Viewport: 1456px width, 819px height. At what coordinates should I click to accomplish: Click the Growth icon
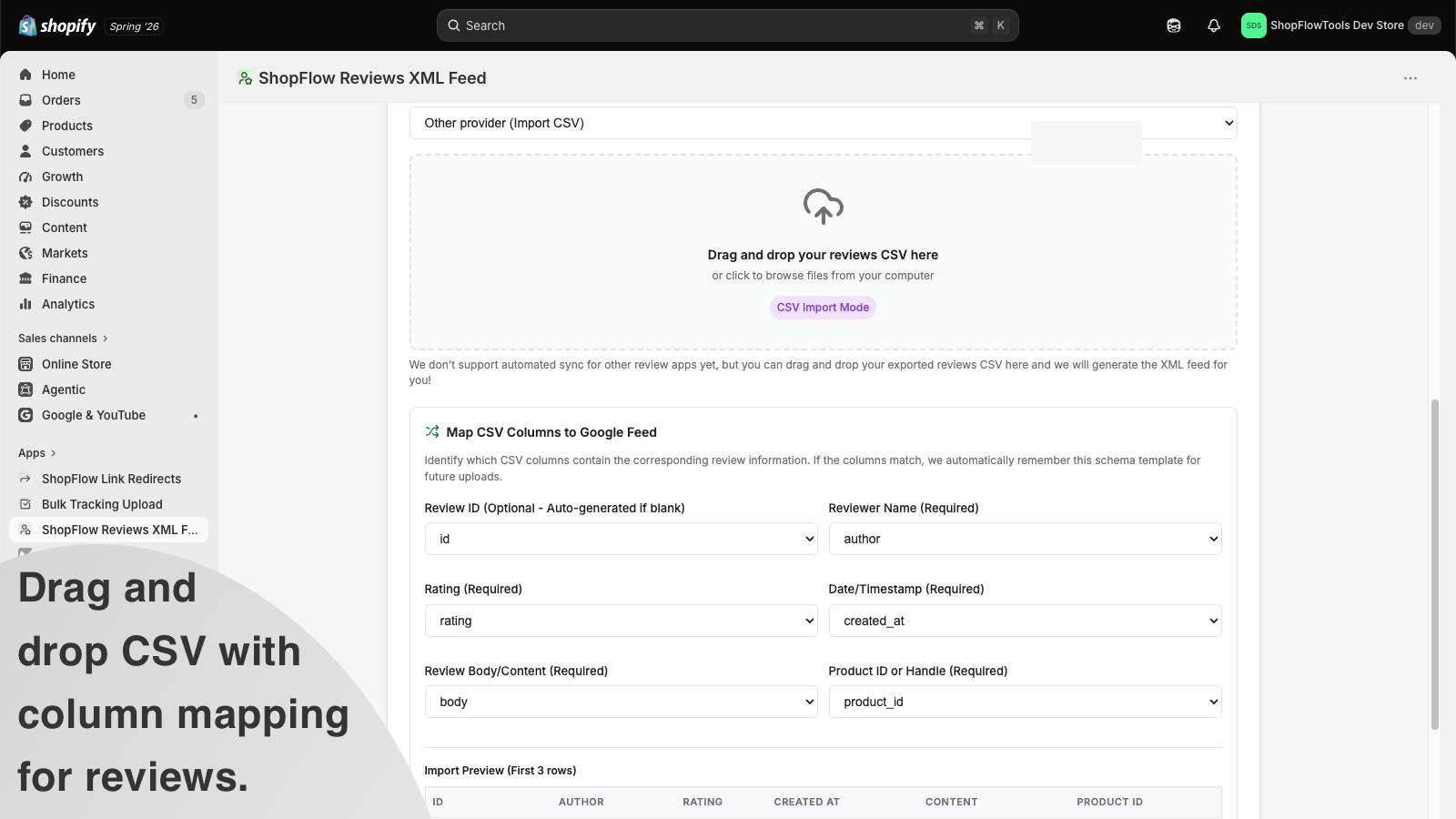[25, 177]
